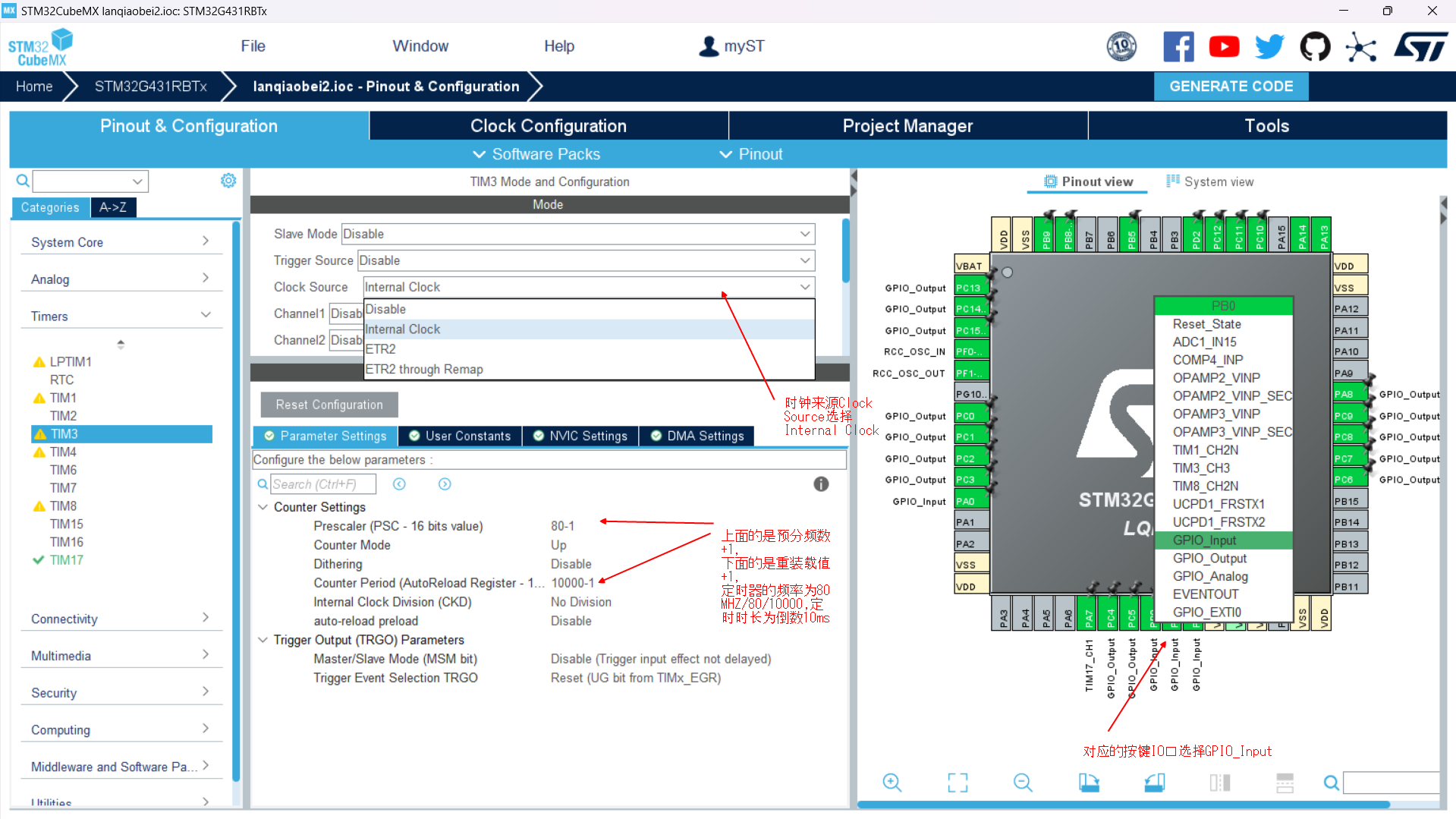Viewport: 1456px width, 819px height.
Task: Click the TIM17 green checkmark icon
Action: [x=39, y=560]
